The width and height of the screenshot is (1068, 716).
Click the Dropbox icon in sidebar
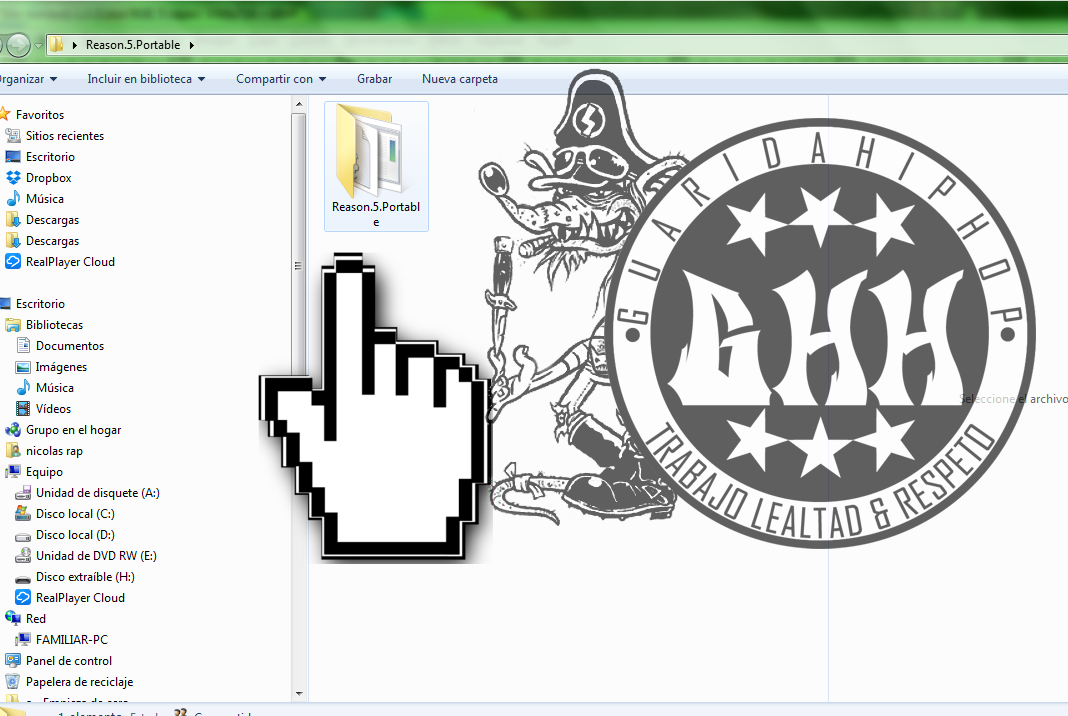12,178
